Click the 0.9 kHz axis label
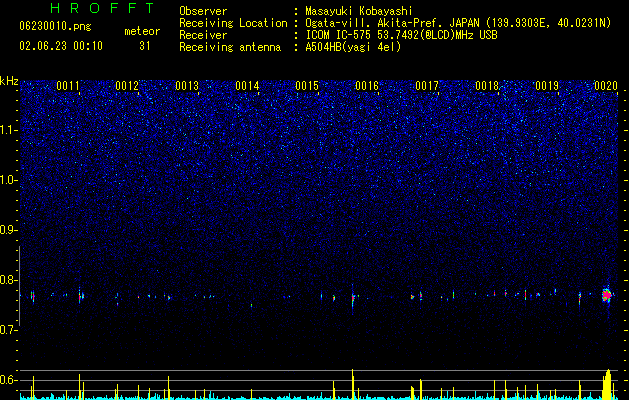629x400 pixels. point(9,230)
